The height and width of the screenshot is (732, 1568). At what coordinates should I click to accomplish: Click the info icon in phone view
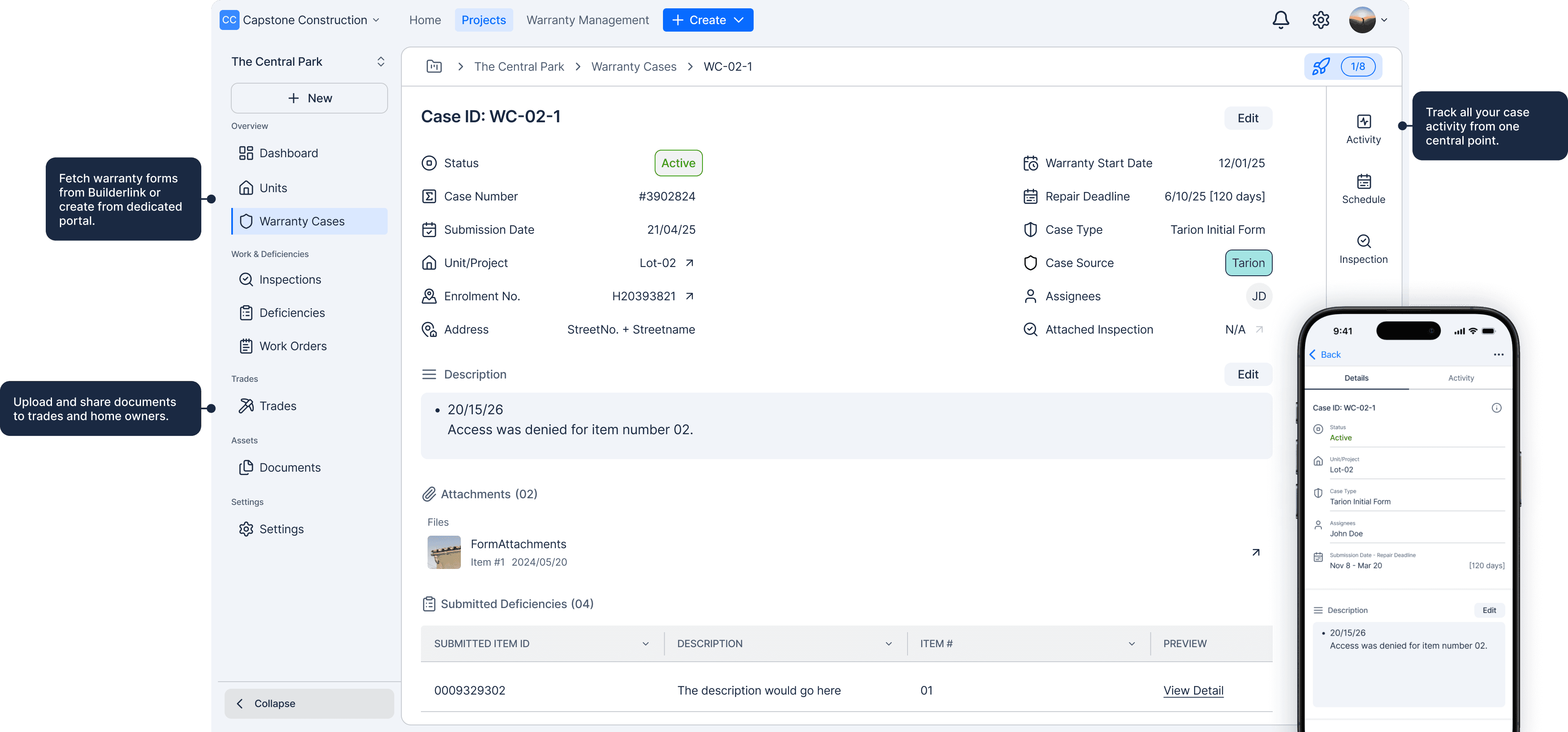[1496, 408]
